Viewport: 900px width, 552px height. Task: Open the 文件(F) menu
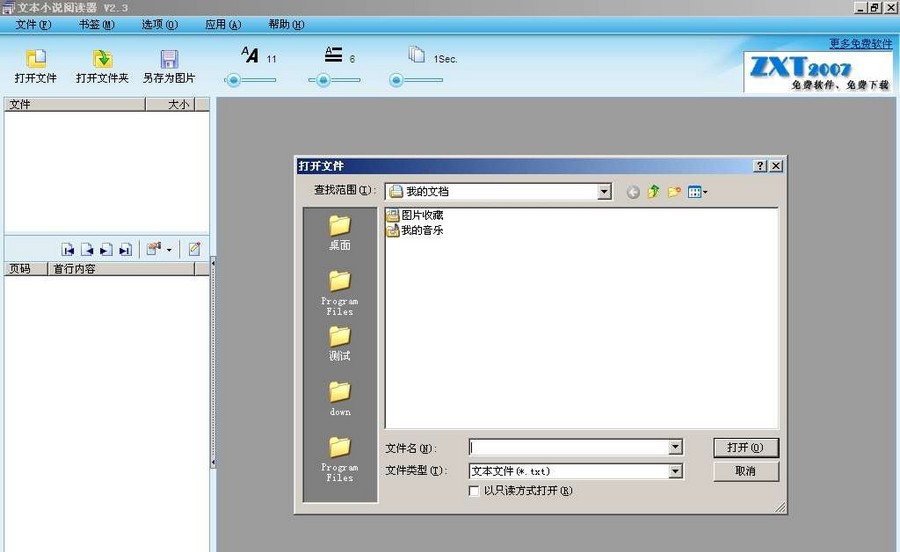point(33,25)
